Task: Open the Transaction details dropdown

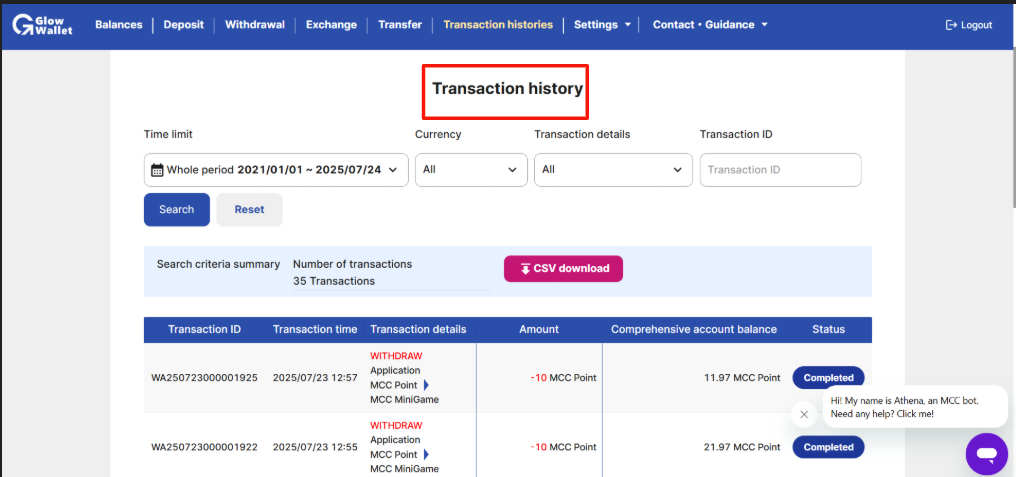Action: (612, 170)
